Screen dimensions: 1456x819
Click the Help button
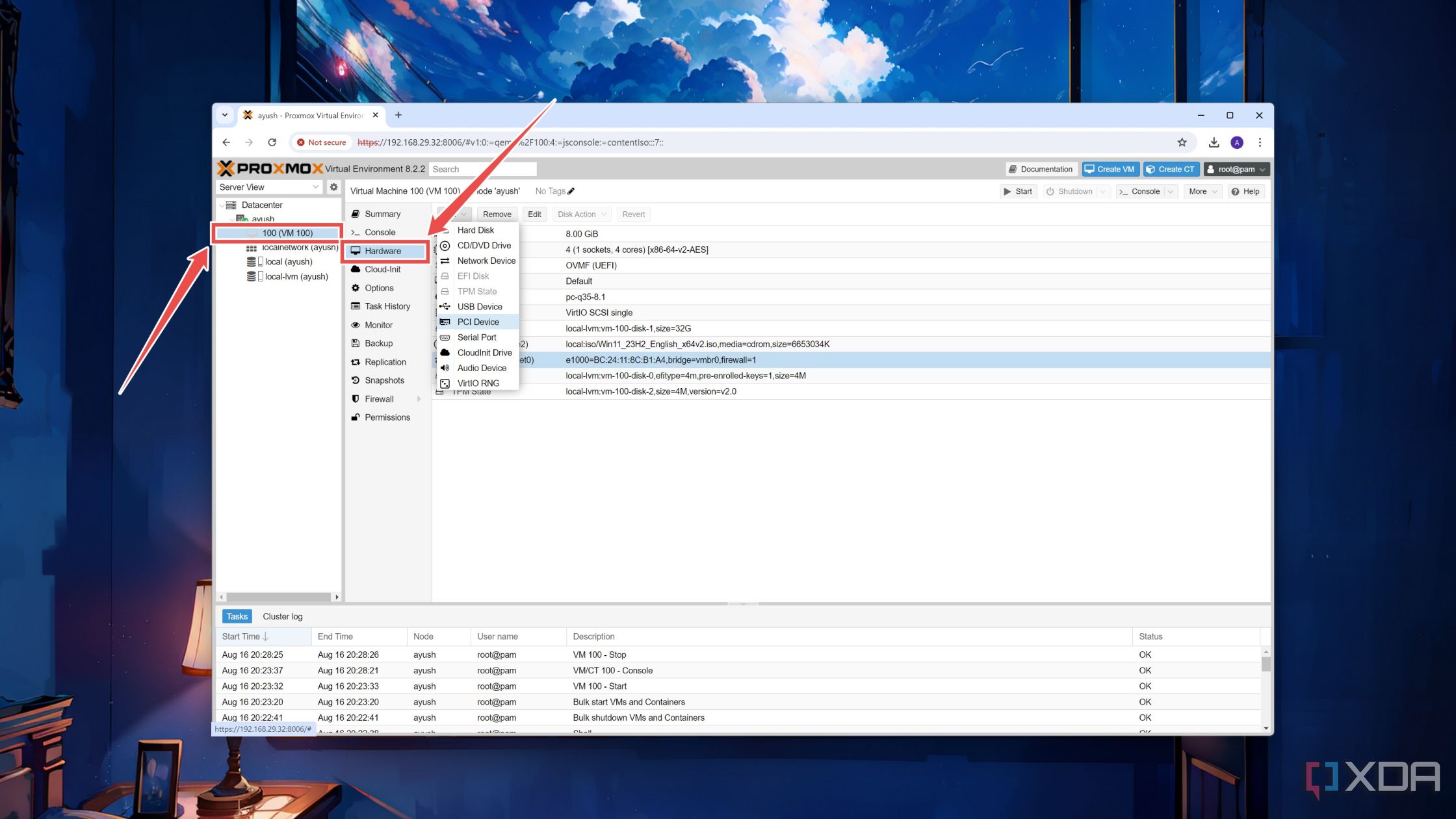click(1245, 191)
